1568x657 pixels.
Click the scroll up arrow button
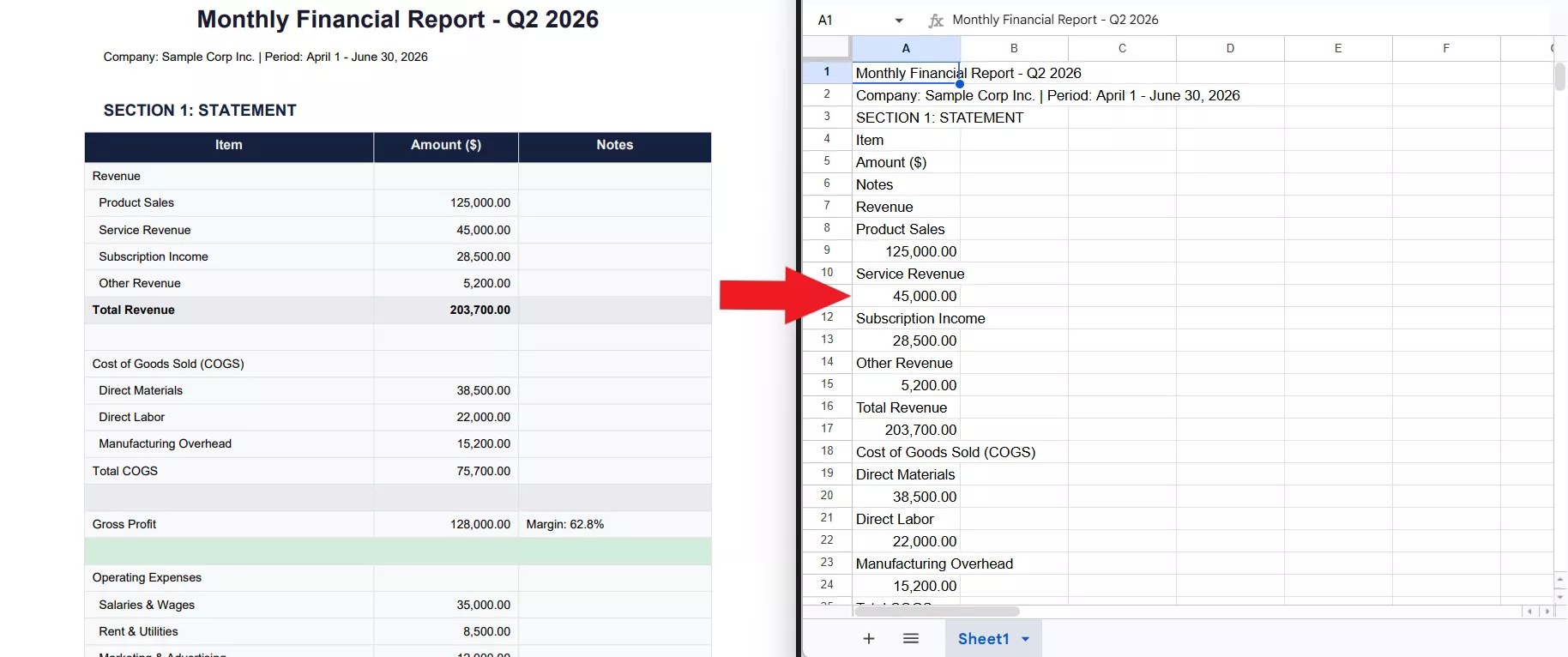point(1560,580)
